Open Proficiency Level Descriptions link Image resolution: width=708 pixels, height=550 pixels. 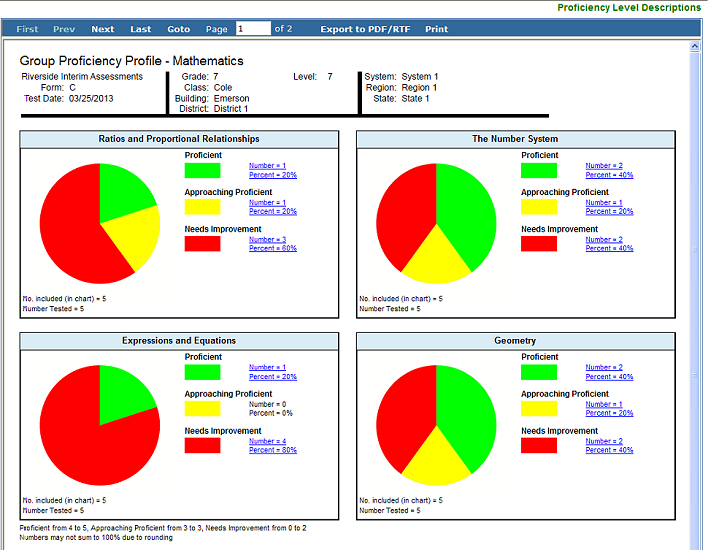[629, 8]
